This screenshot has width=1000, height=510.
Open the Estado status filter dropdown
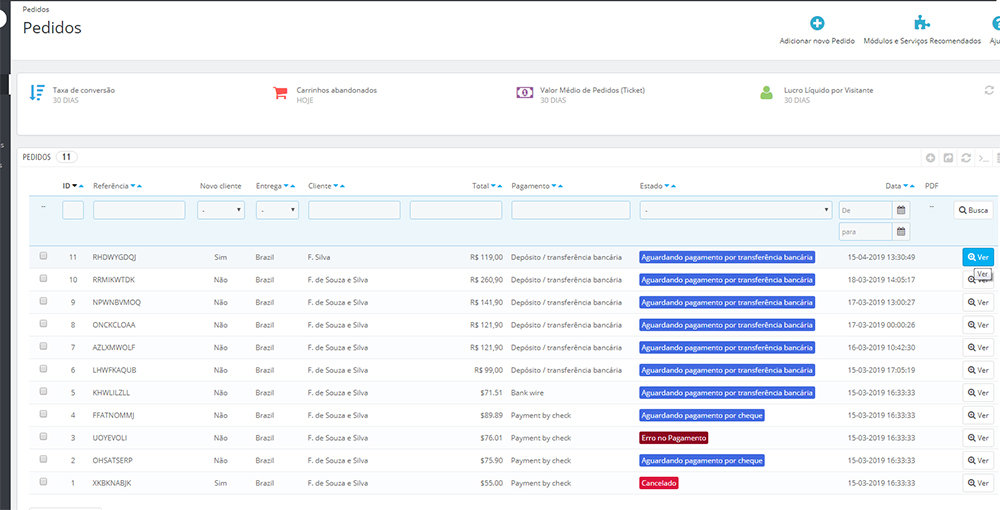(x=736, y=210)
